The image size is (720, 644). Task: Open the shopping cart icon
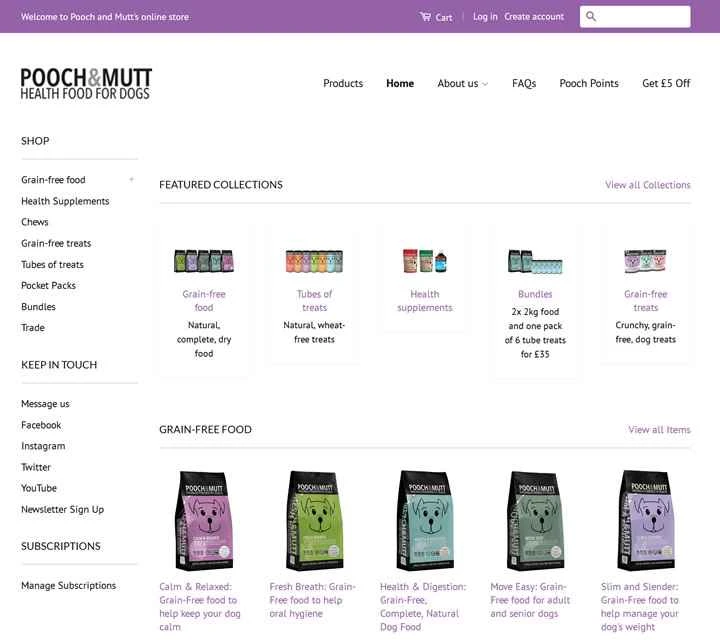425,17
